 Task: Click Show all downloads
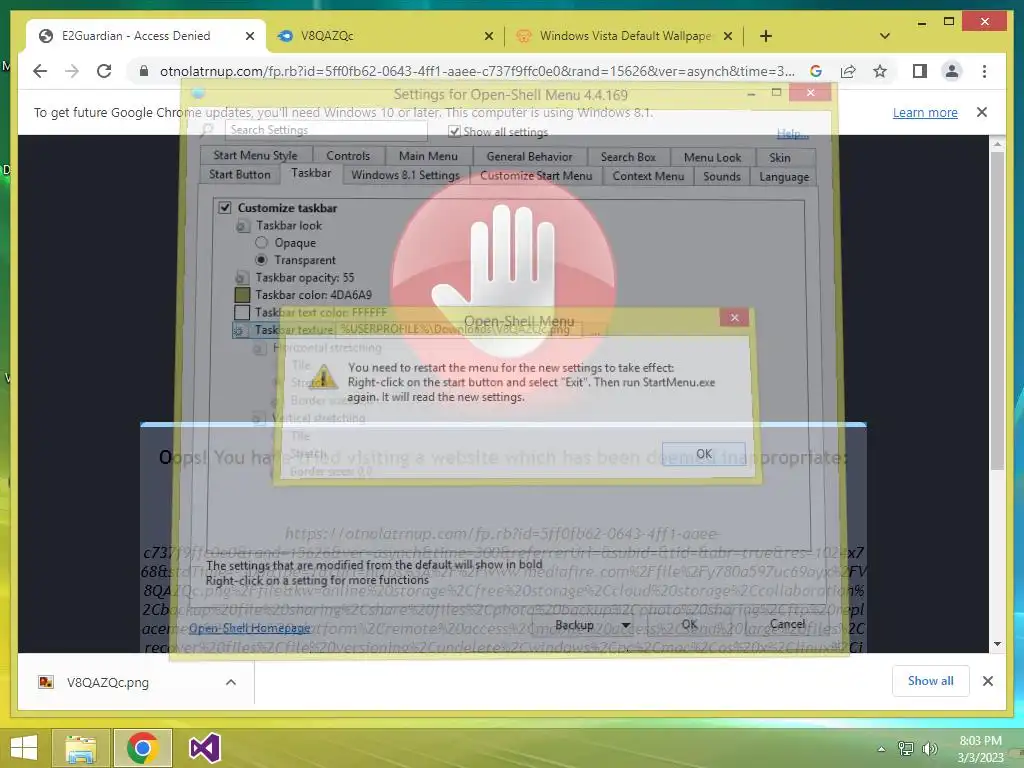(x=930, y=681)
